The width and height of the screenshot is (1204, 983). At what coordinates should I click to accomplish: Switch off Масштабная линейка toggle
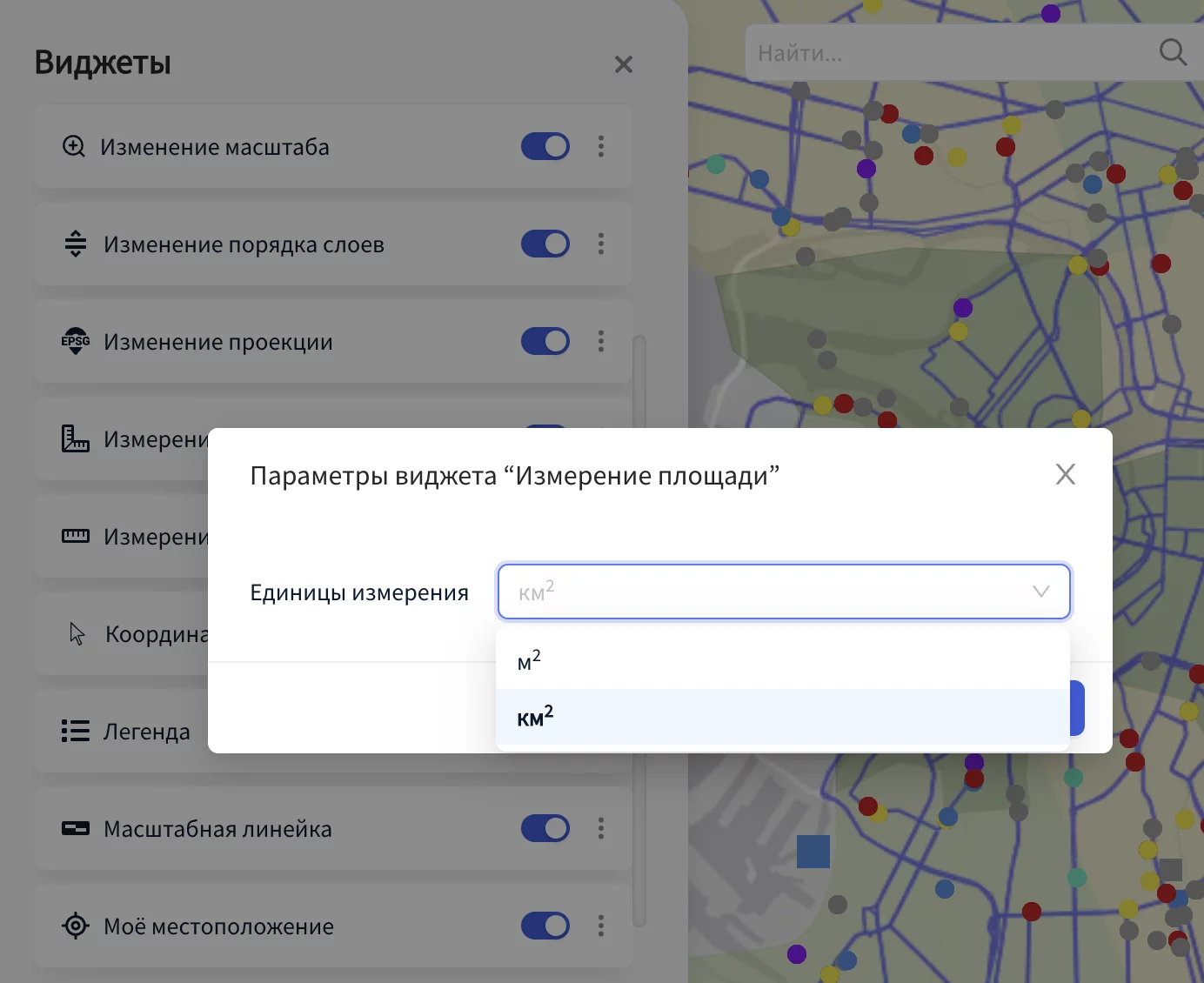coord(545,828)
